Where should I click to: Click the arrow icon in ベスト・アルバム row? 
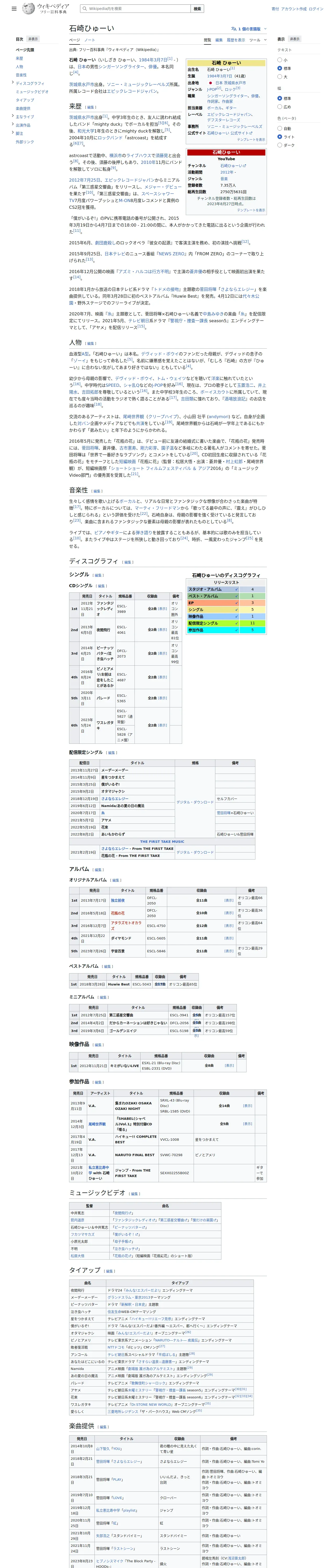pos(237,596)
